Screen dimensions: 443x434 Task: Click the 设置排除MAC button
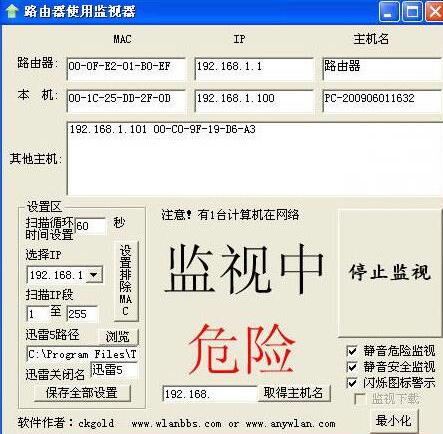tap(126, 281)
